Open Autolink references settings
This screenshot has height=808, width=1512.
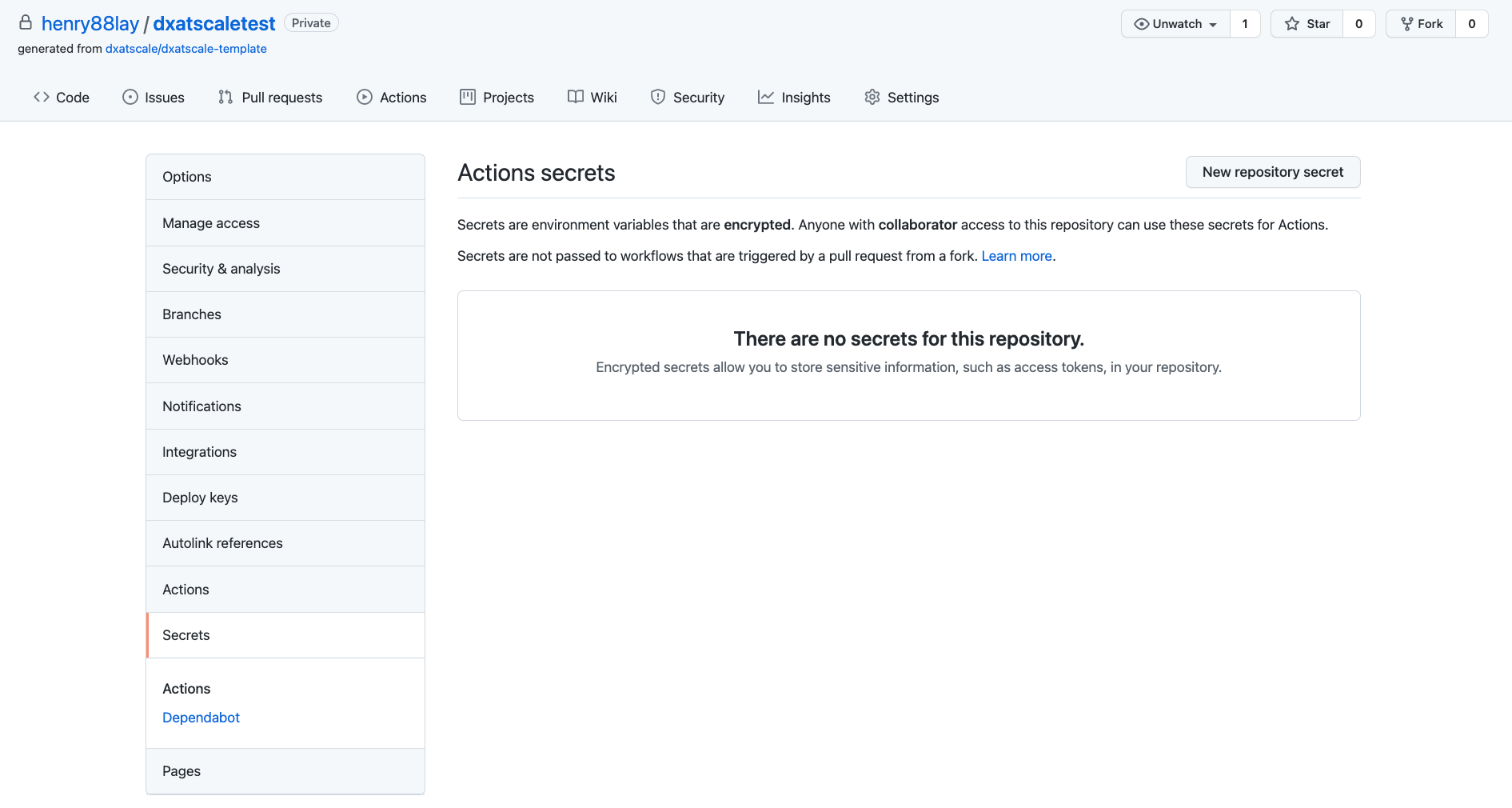tap(285, 543)
